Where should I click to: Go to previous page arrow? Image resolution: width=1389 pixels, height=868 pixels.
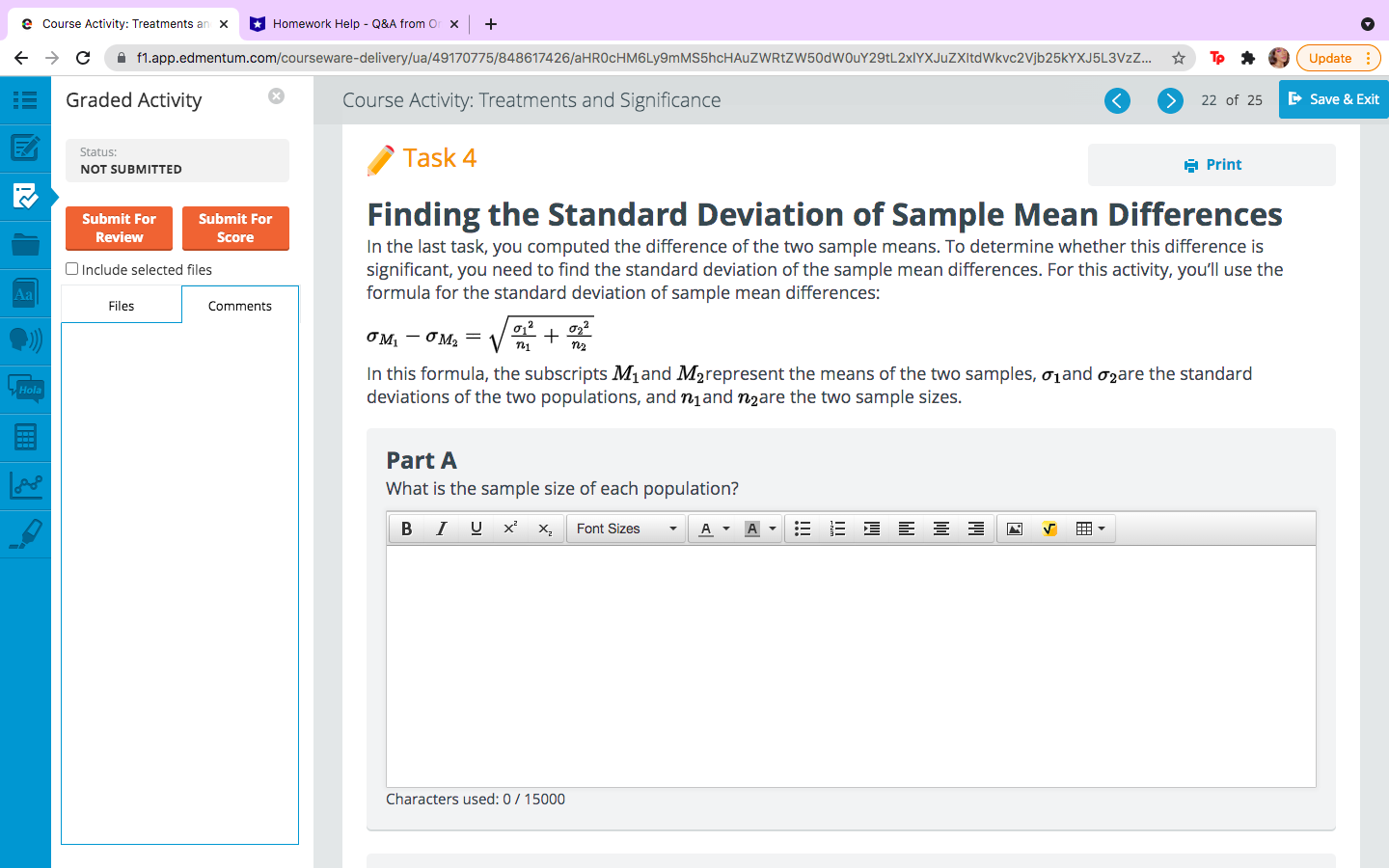[1117, 100]
